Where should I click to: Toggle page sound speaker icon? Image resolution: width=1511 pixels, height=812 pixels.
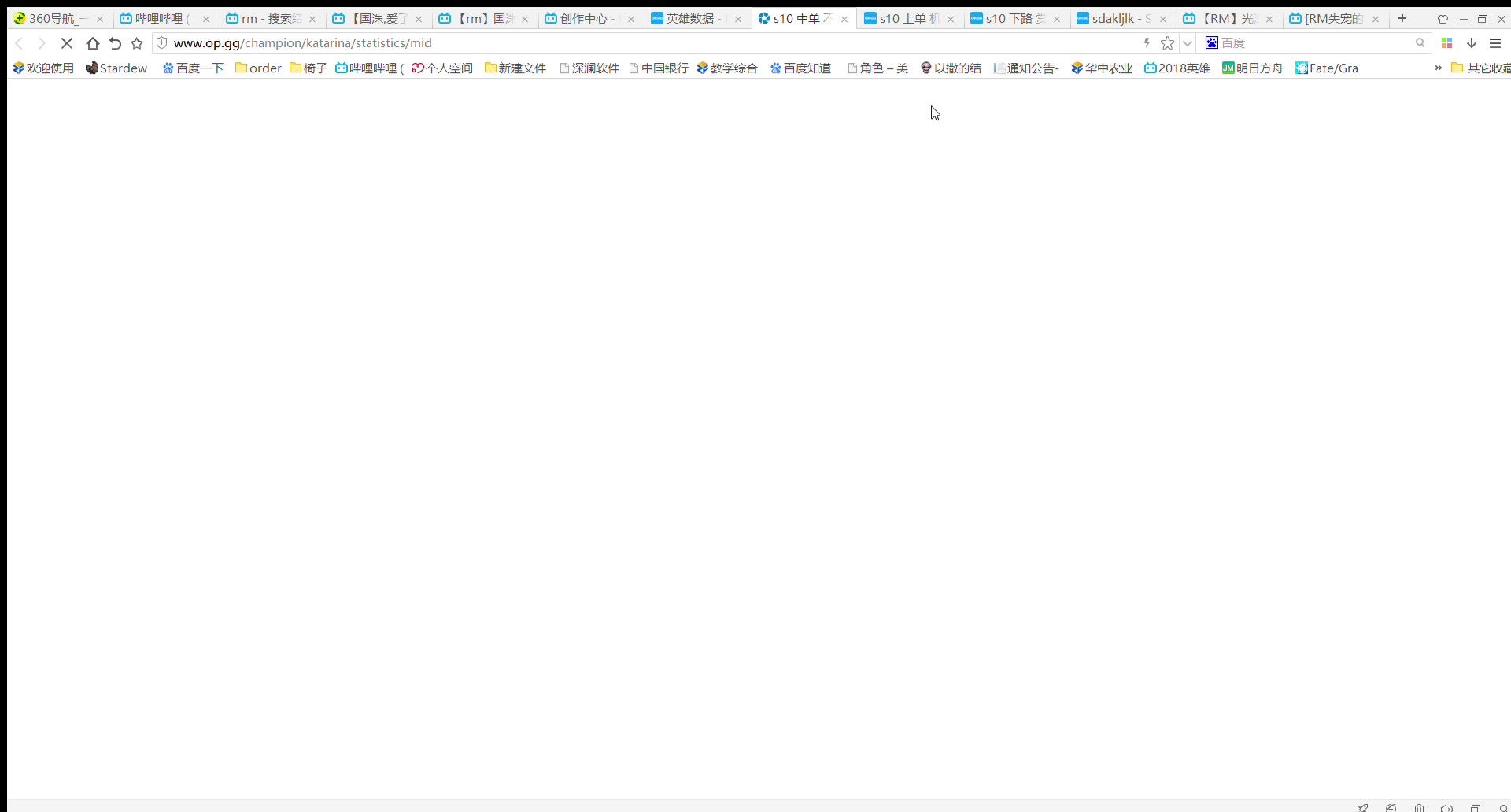point(1446,807)
